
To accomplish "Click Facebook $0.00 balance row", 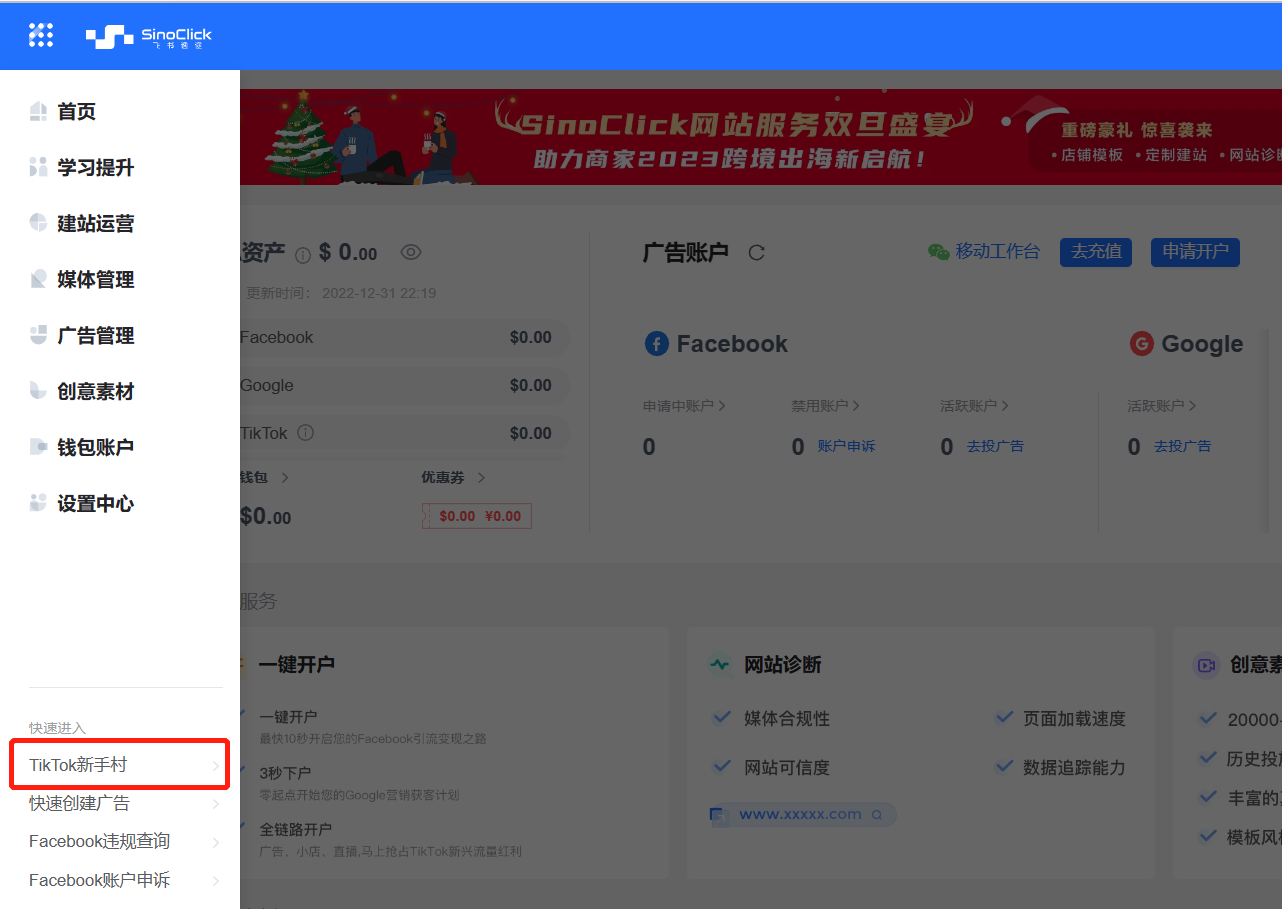I will coord(404,337).
